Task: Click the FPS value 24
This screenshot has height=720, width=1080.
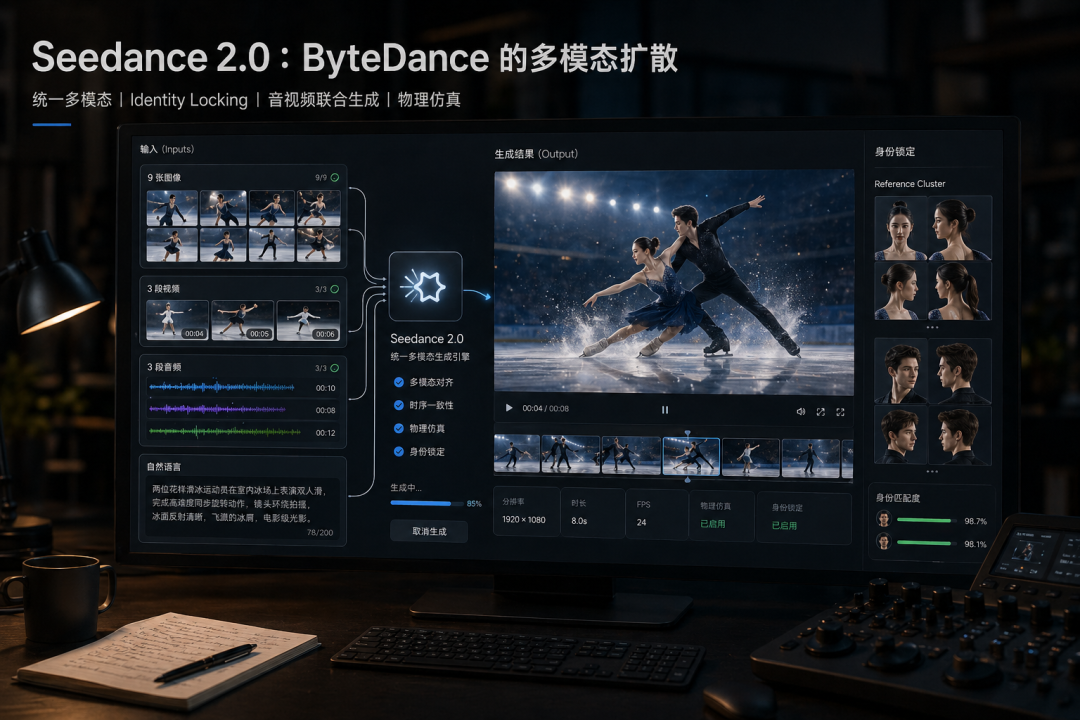Action: (x=641, y=522)
